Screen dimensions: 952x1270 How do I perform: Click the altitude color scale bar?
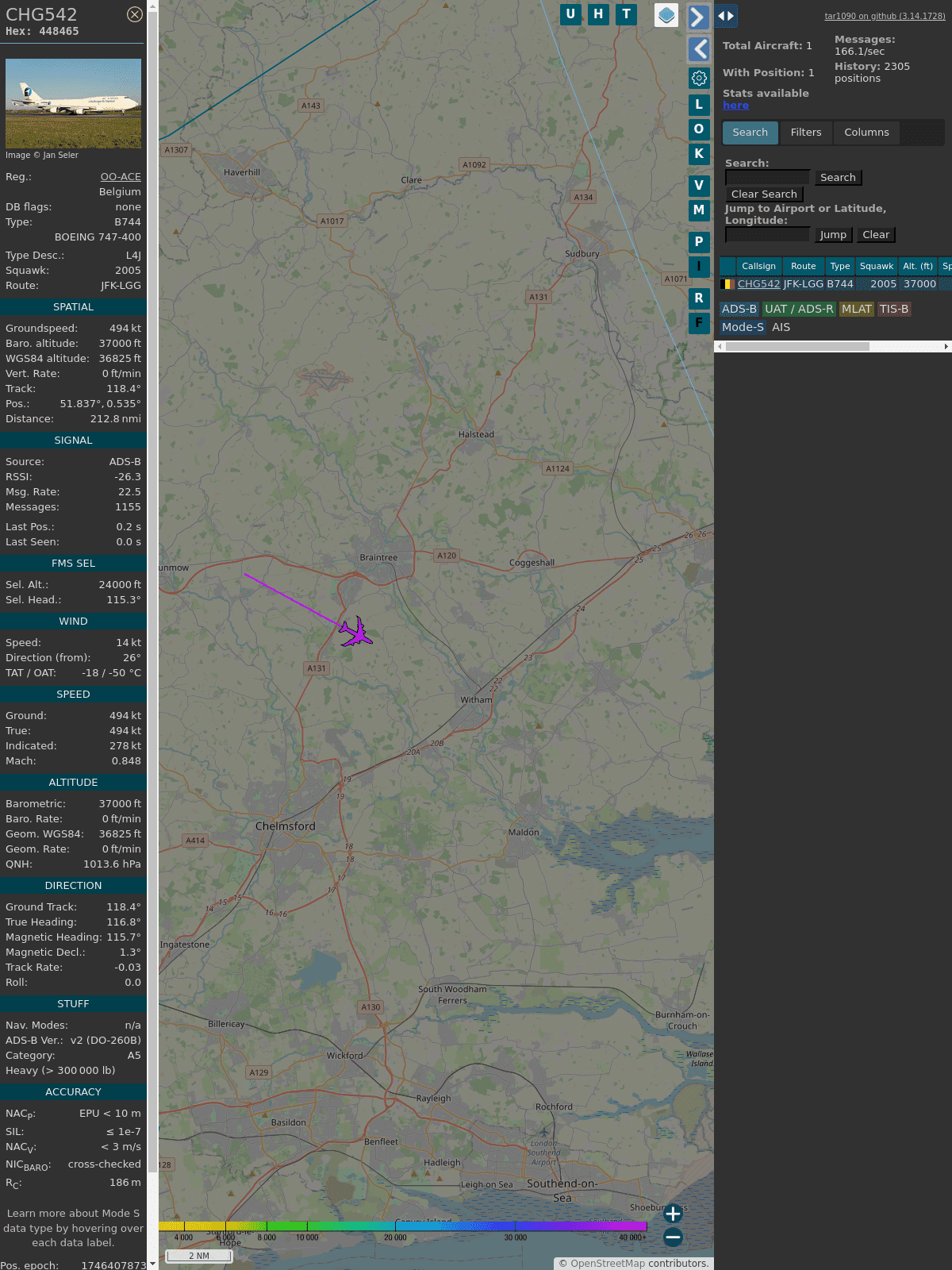(x=402, y=1226)
